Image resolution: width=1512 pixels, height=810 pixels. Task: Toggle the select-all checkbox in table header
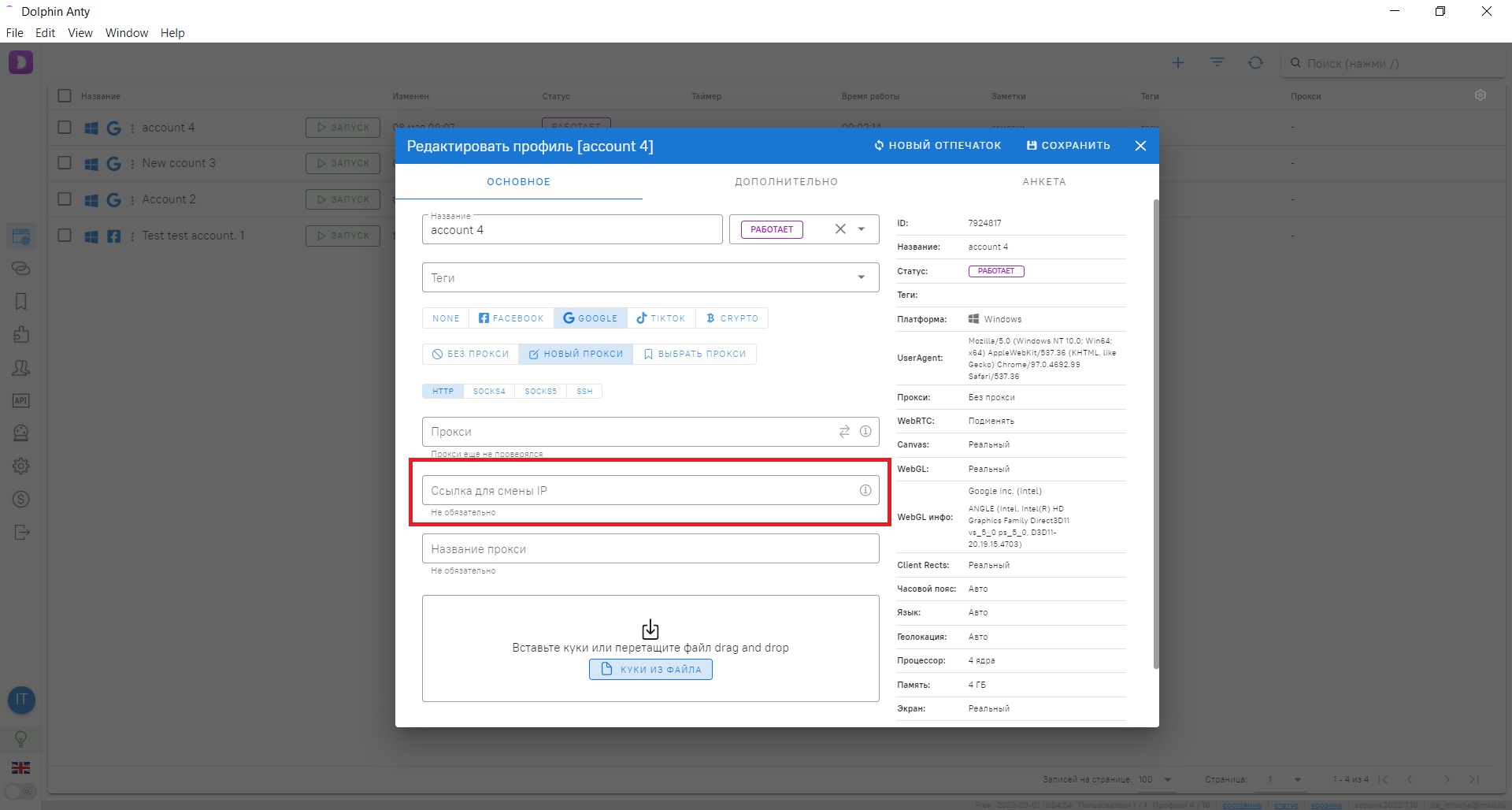coord(65,96)
